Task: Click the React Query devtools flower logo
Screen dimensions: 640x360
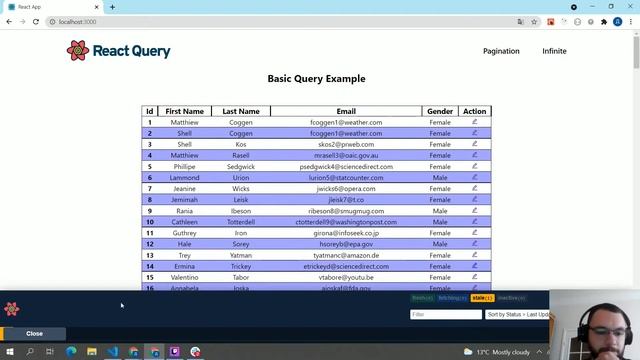Action: [12, 309]
